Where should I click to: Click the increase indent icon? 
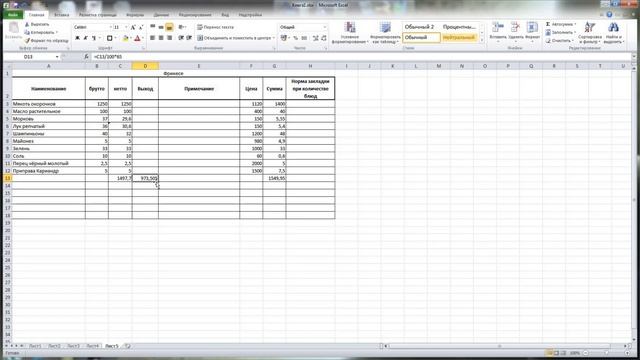[x=189, y=38]
